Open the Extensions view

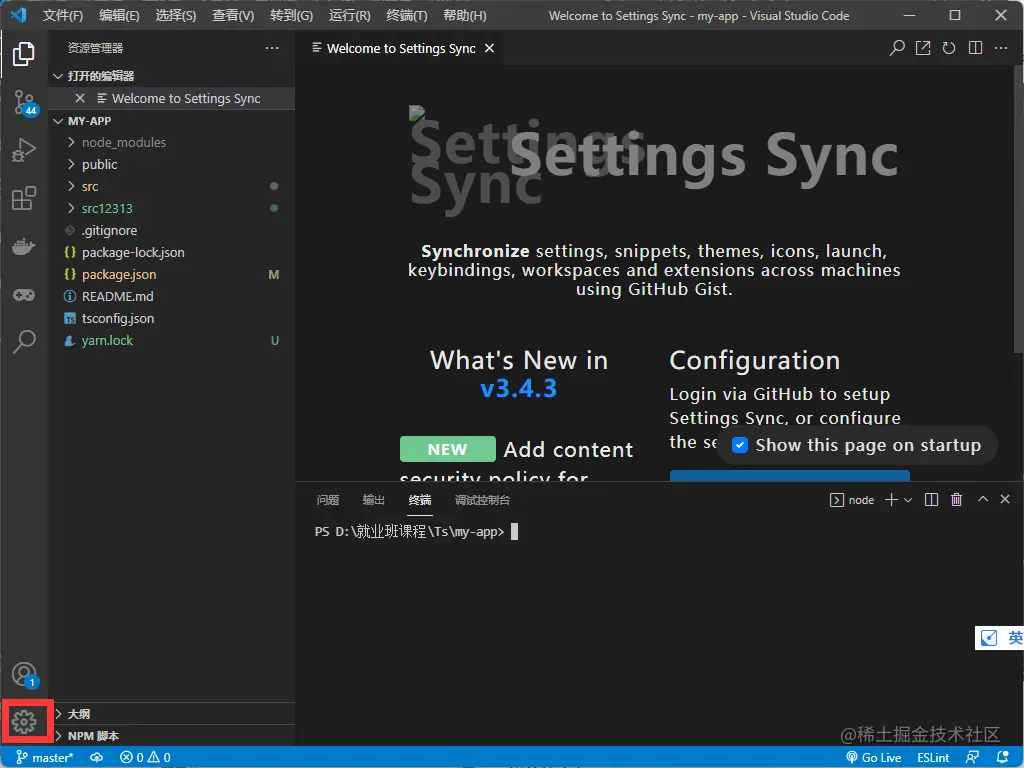coord(24,199)
